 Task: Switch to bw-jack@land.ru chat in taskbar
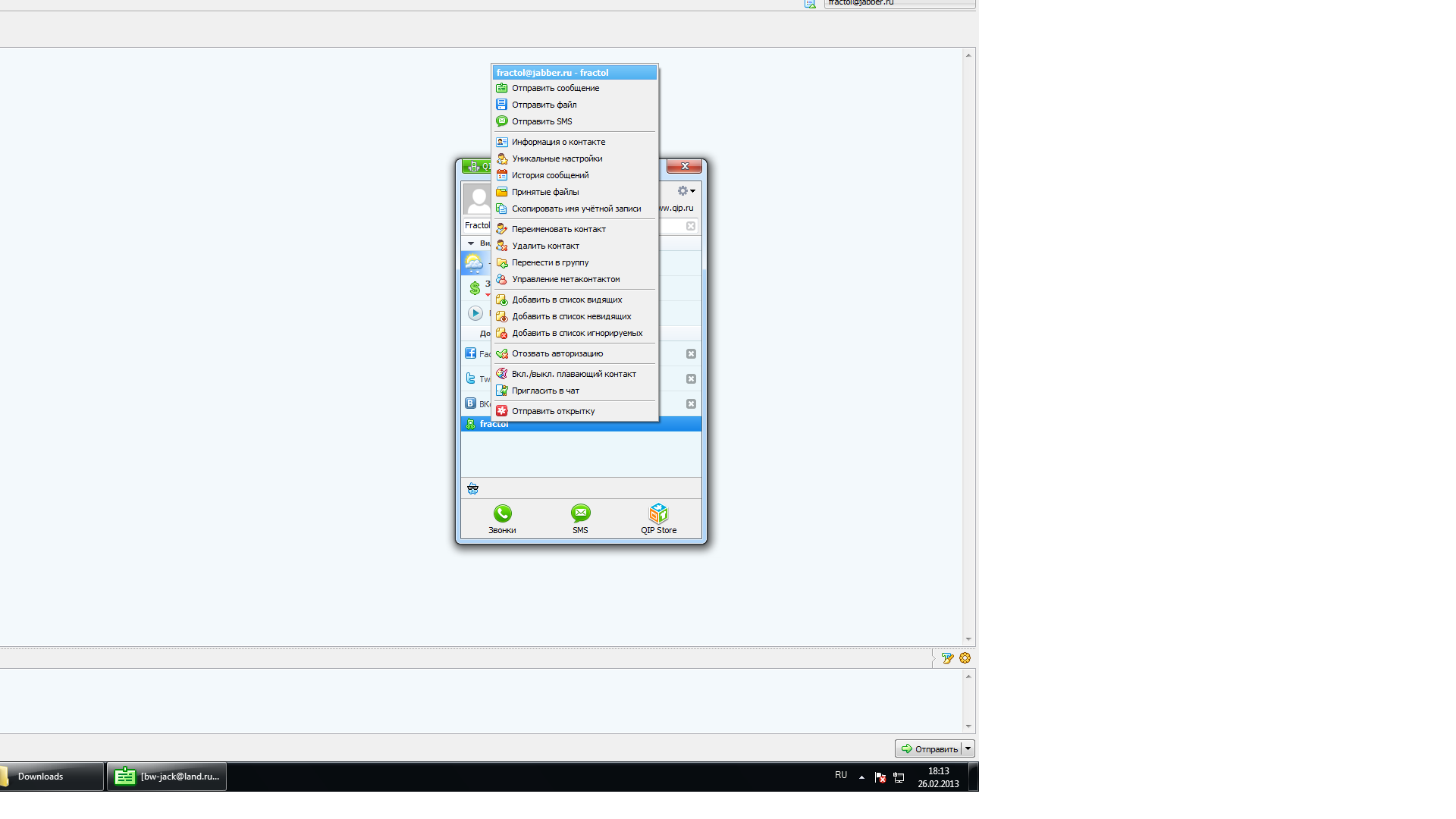click(x=167, y=777)
